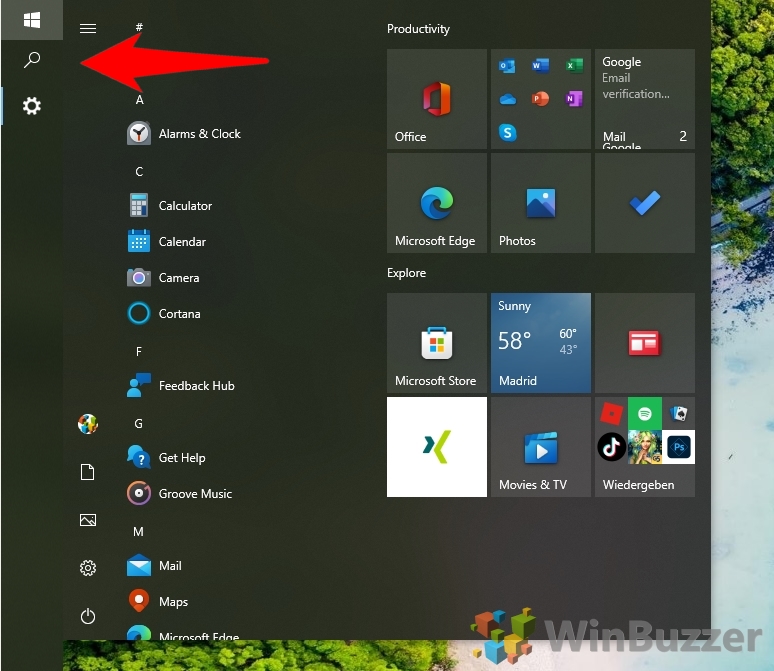Image resolution: width=774 pixels, height=671 pixels.
Task: Open Excel icon in Office apps tile
Action: 574,66
